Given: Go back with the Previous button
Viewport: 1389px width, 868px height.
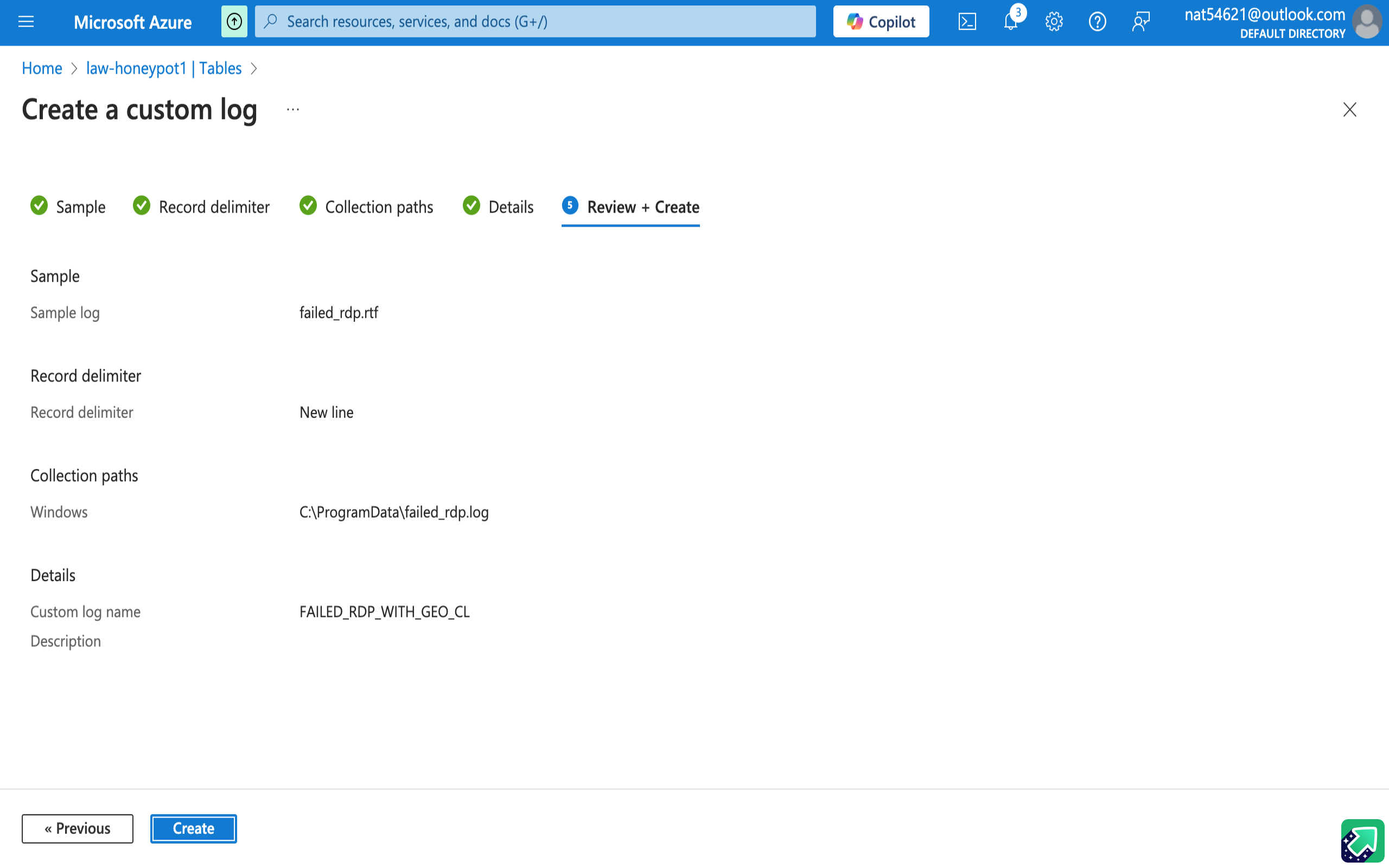Looking at the screenshot, I should [x=78, y=828].
